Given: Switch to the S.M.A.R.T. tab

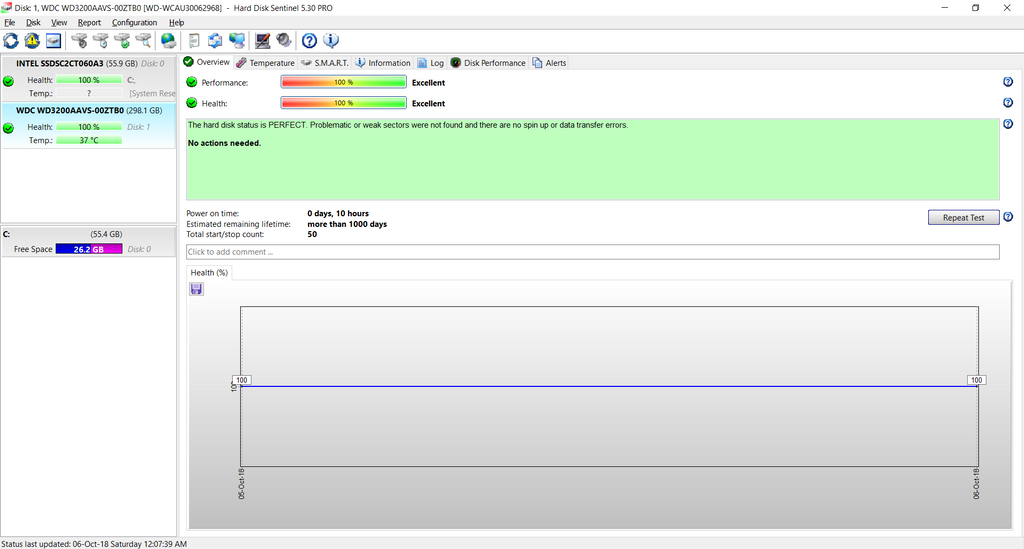Looking at the screenshot, I should (x=325, y=63).
